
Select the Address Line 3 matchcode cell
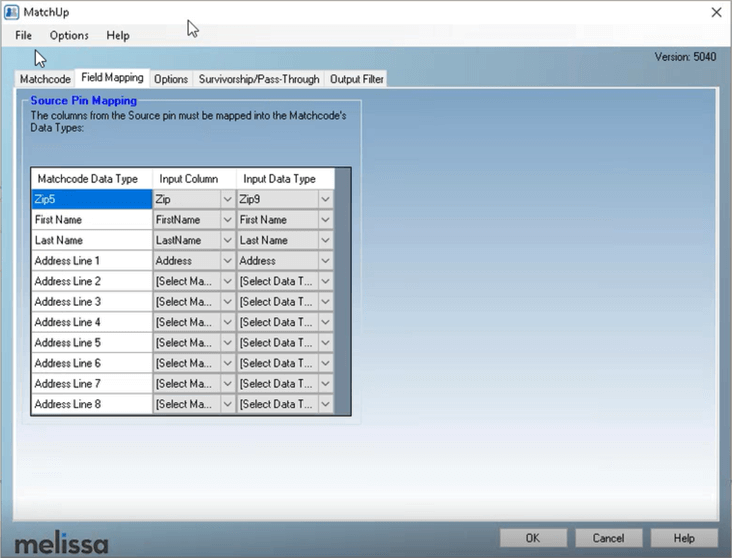[92, 302]
